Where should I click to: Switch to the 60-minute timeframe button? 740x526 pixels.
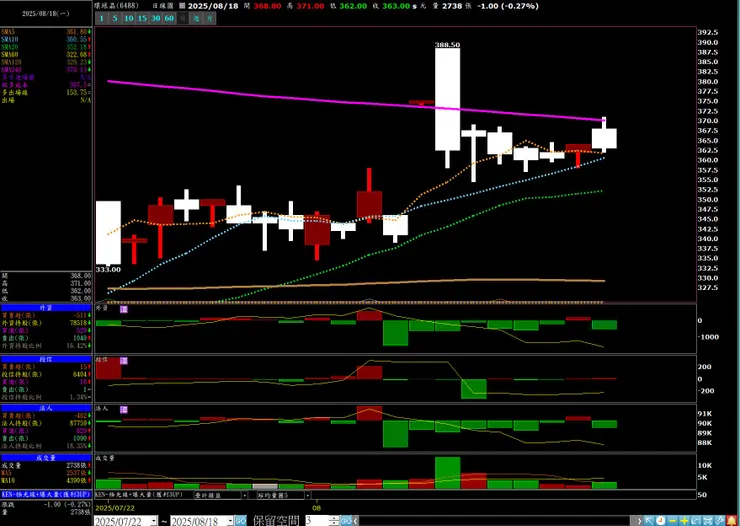pyautogui.click(x=169, y=18)
